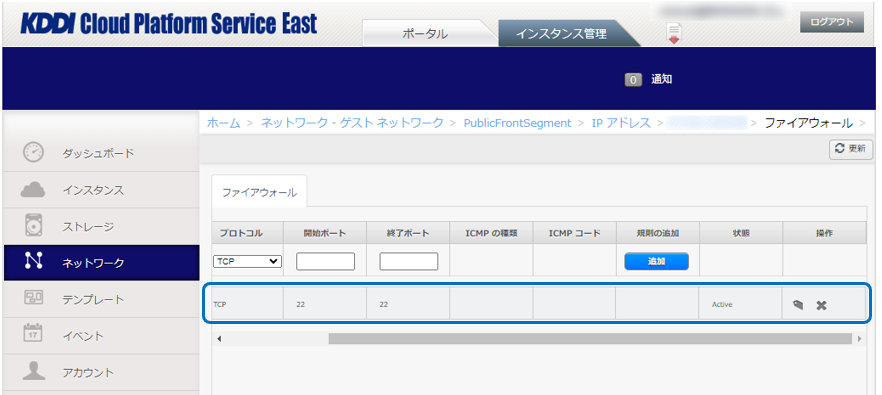Open PublicFrontSegment breadcrumb link

coord(517,123)
